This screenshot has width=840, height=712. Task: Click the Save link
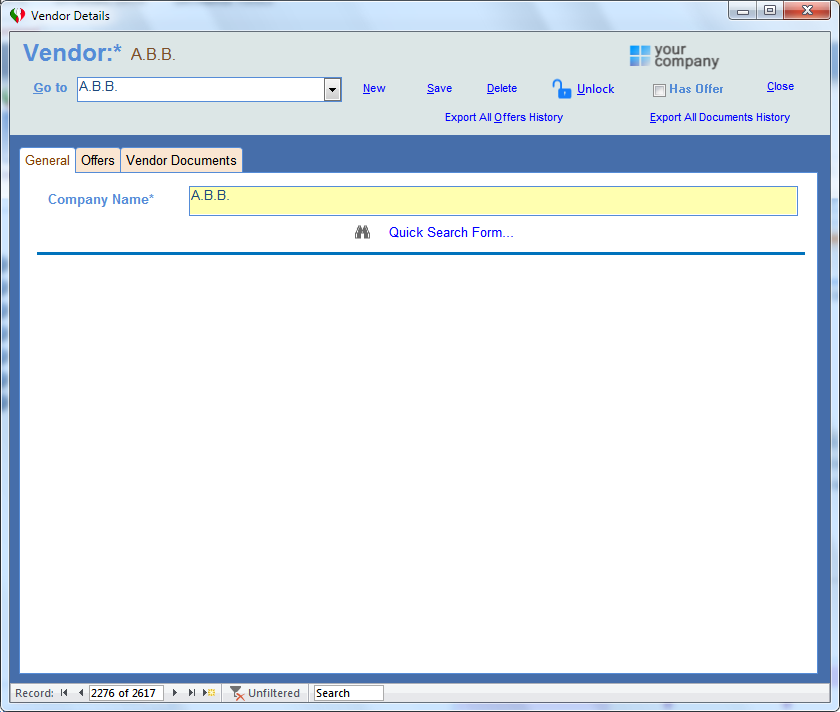click(439, 88)
